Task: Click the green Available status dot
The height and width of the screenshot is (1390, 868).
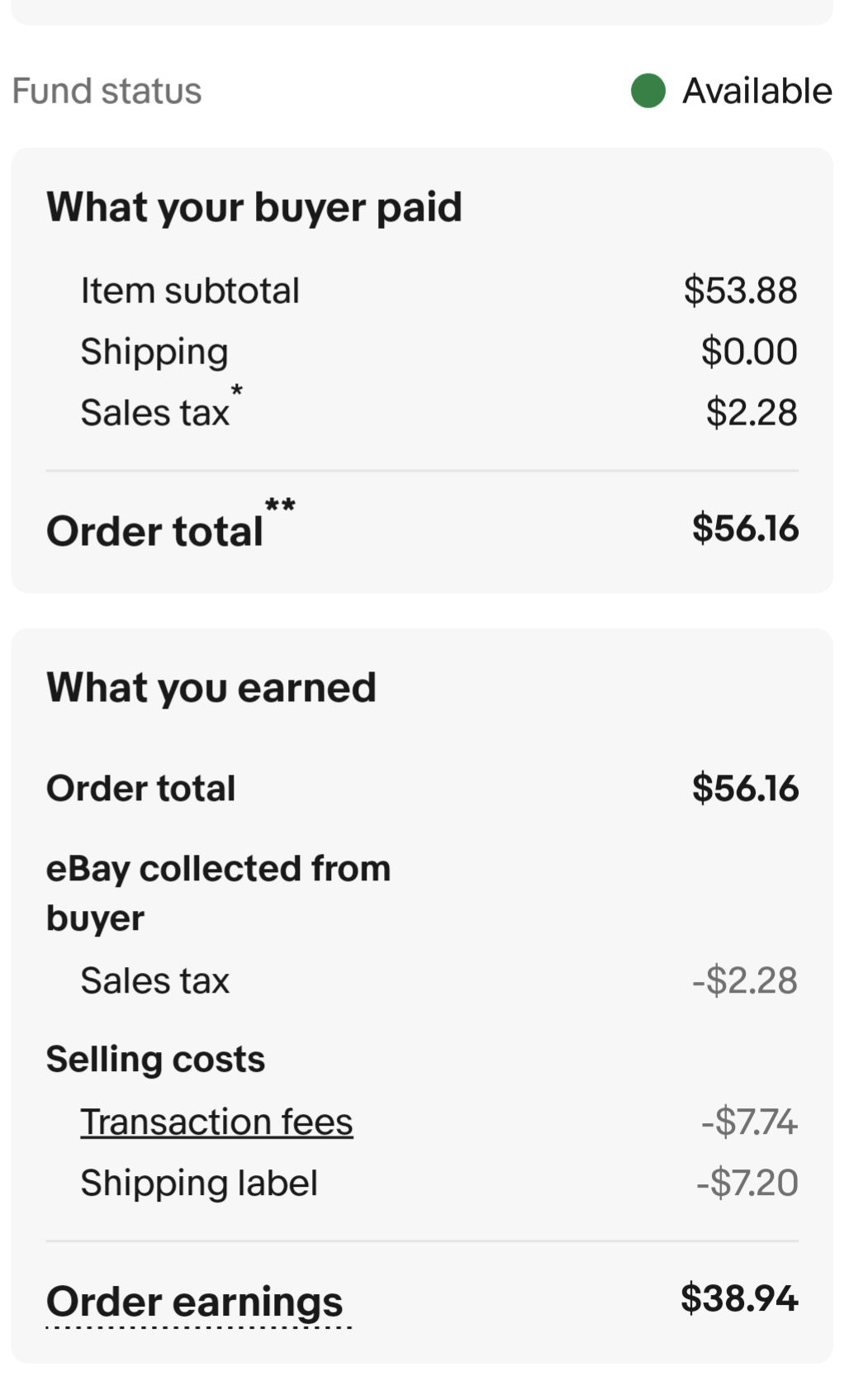Action: (650, 90)
